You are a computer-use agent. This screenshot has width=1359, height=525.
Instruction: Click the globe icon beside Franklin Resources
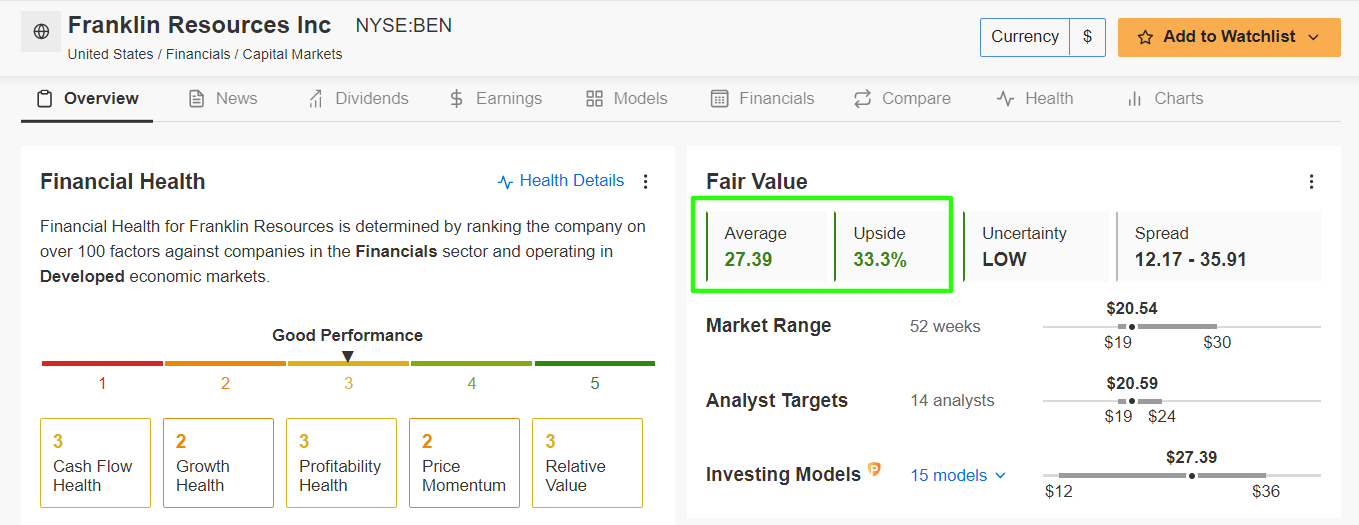pos(41,32)
